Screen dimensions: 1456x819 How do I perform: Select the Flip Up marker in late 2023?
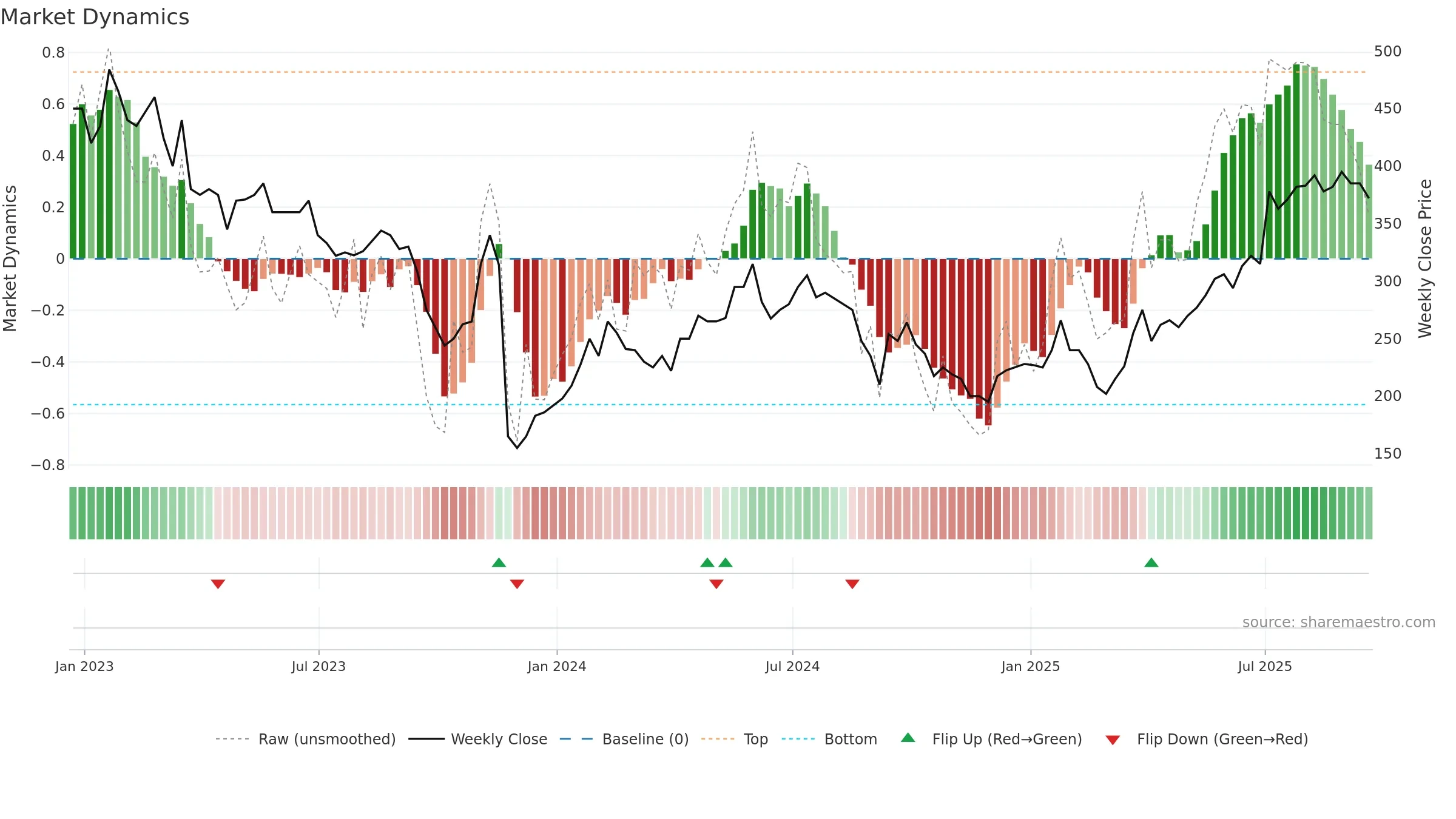pyautogui.click(x=499, y=562)
